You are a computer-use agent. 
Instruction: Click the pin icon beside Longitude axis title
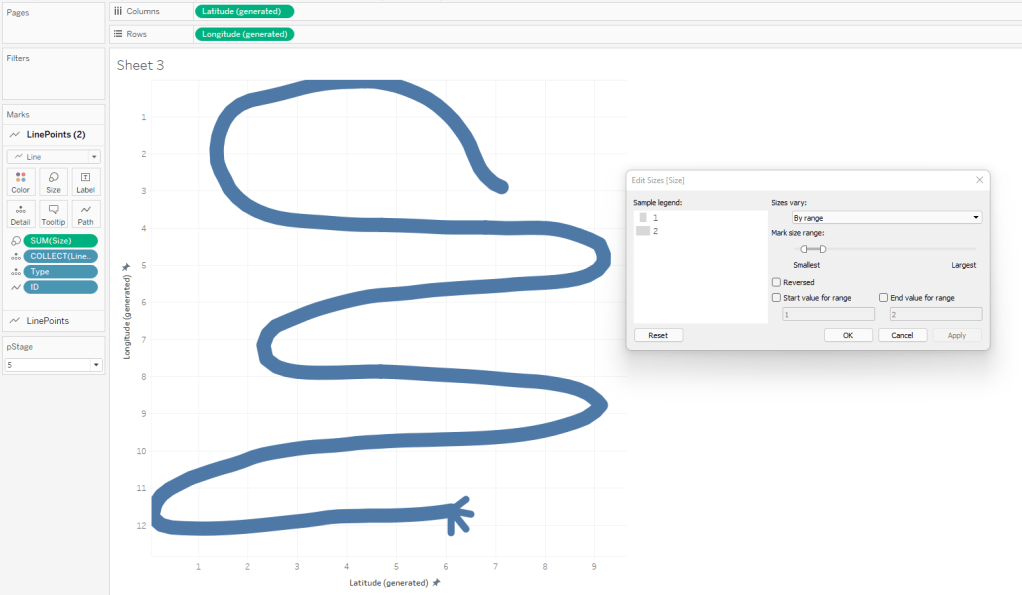pyautogui.click(x=126, y=267)
